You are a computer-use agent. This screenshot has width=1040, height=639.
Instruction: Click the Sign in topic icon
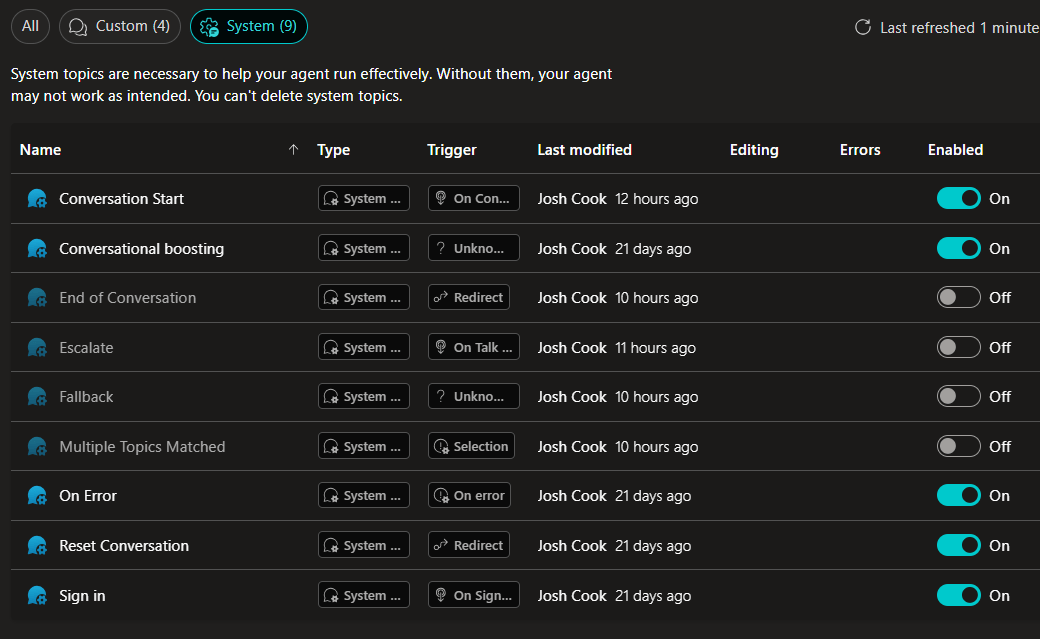point(37,595)
